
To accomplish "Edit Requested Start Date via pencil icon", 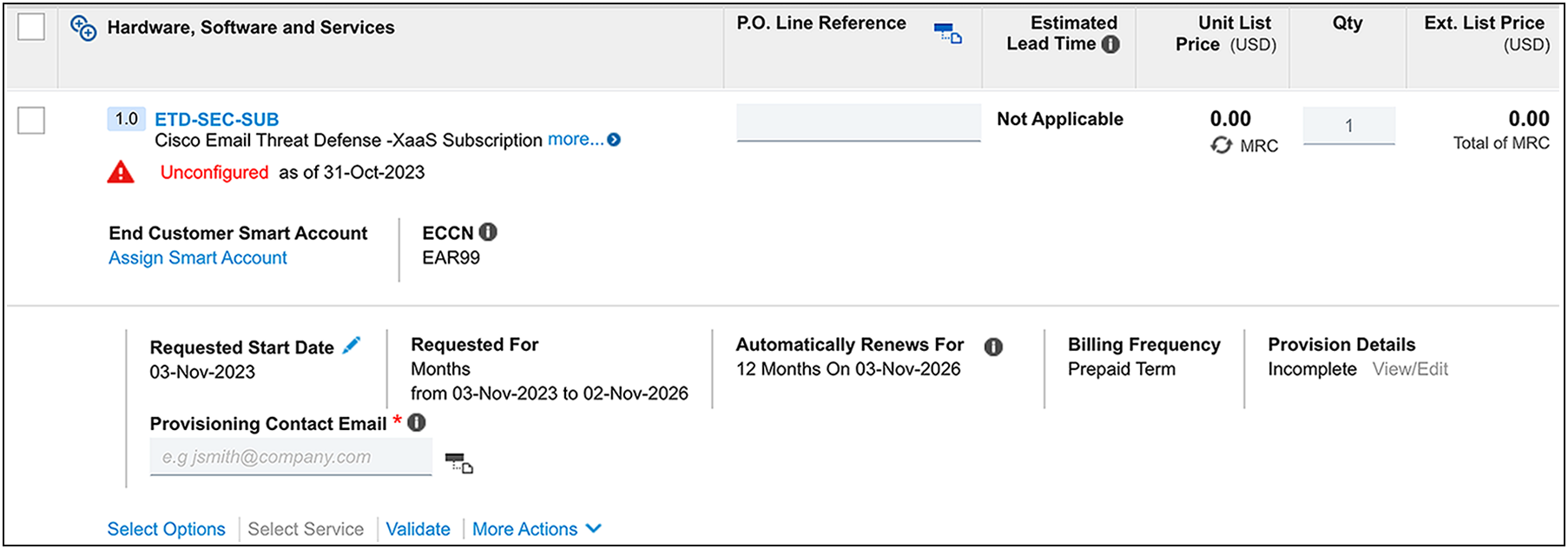I will pos(352,344).
